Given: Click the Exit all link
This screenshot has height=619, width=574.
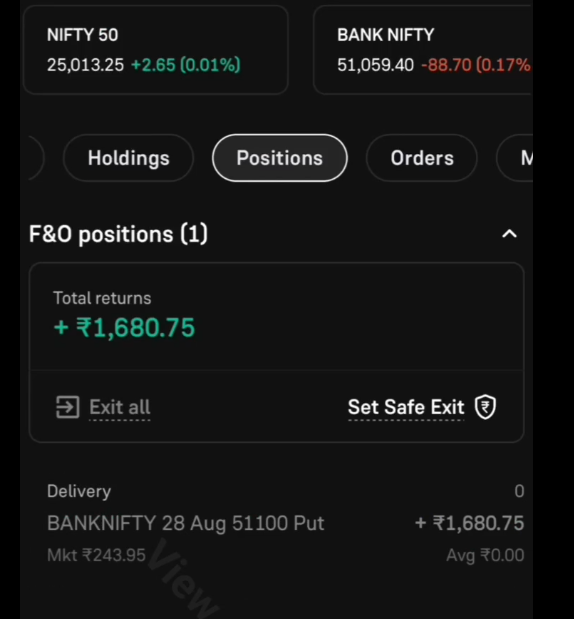Looking at the screenshot, I should 120,407.
